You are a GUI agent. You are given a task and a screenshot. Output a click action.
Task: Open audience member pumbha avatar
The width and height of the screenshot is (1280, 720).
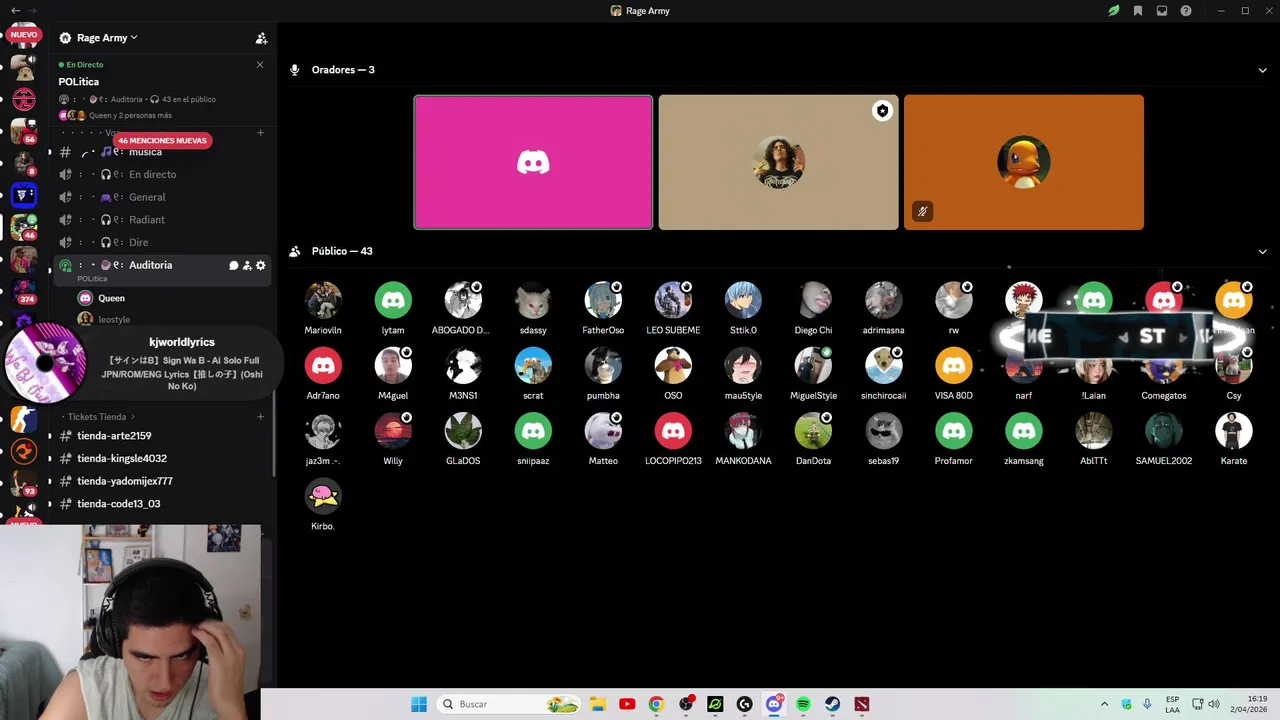[603, 366]
